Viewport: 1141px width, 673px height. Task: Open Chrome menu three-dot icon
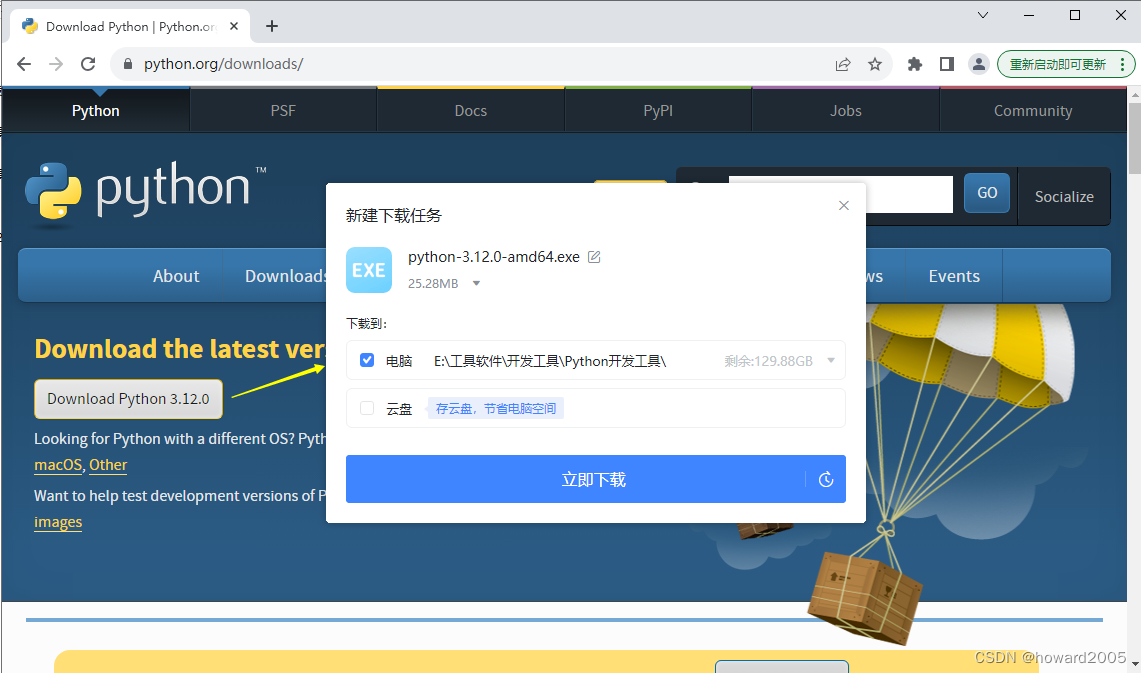point(1123,64)
